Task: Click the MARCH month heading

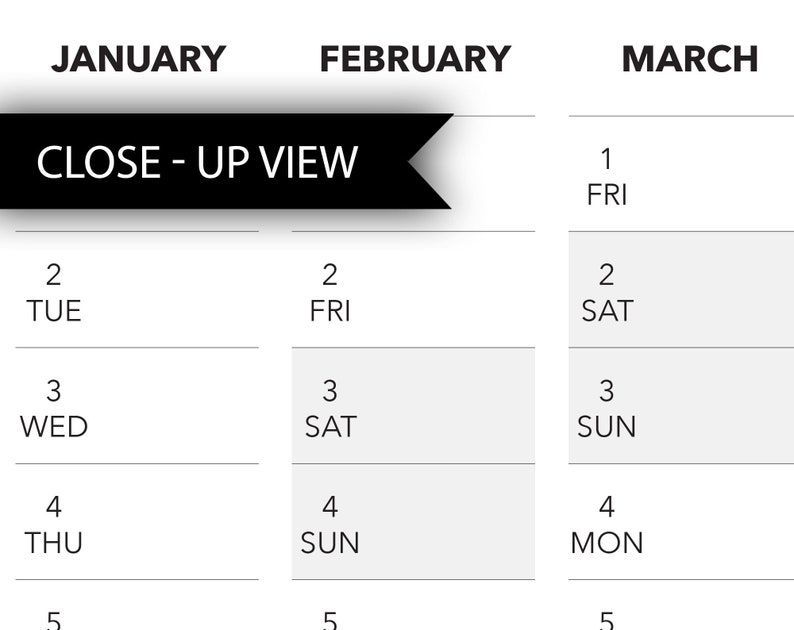Action: [690, 59]
